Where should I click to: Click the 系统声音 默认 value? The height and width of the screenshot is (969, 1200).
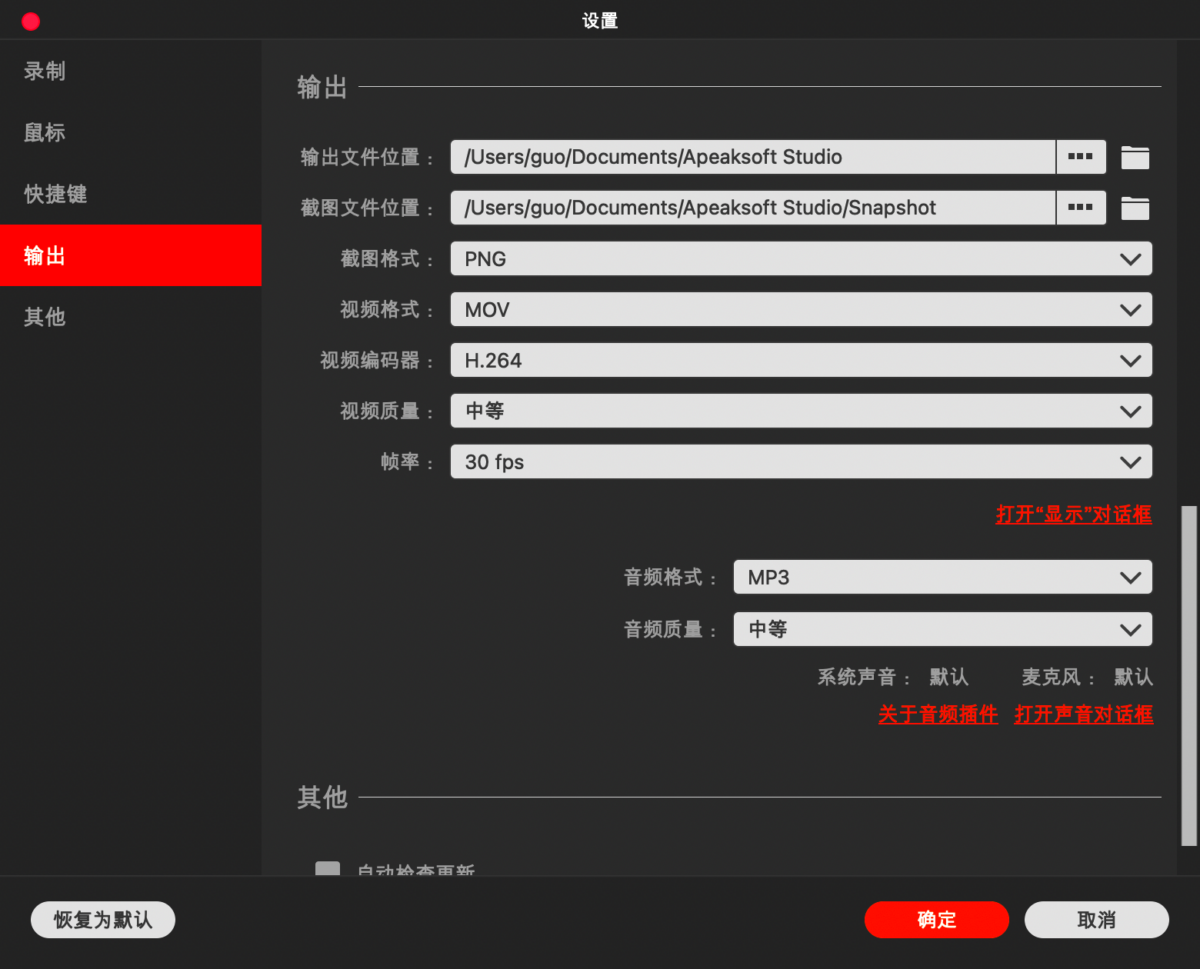click(949, 677)
